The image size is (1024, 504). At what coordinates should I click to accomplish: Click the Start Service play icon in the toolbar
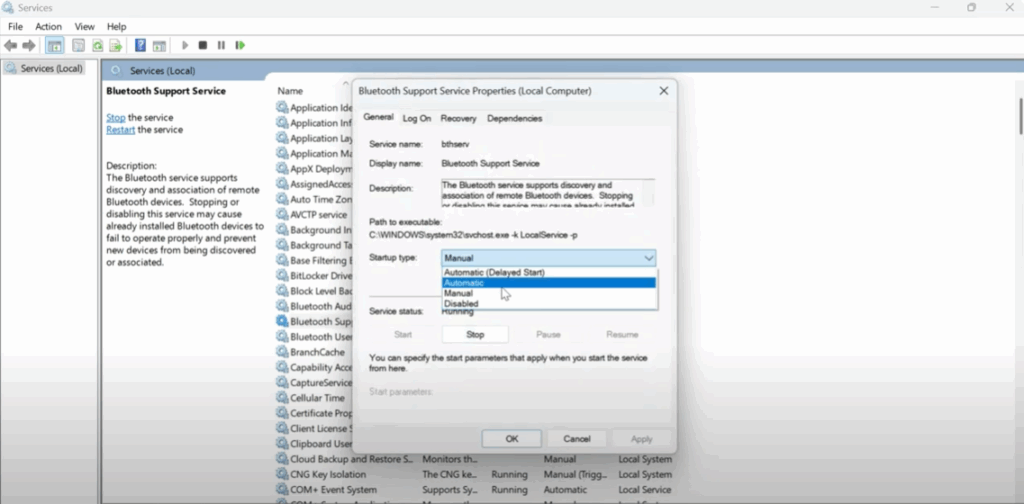tap(185, 45)
